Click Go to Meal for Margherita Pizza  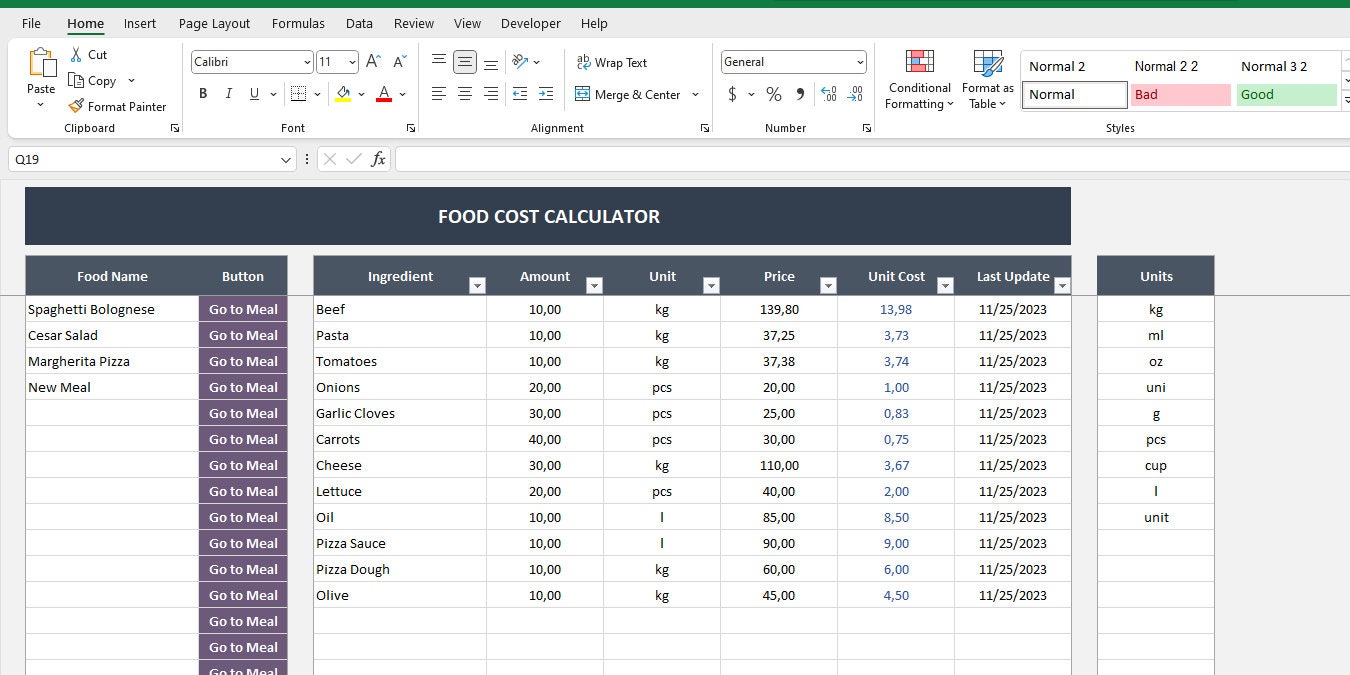coord(242,361)
